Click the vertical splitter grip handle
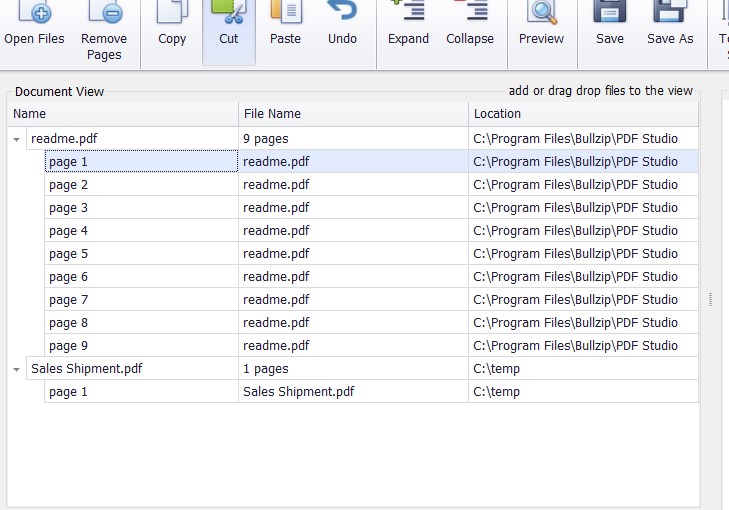The height and width of the screenshot is (510, 729). (711, 299)
